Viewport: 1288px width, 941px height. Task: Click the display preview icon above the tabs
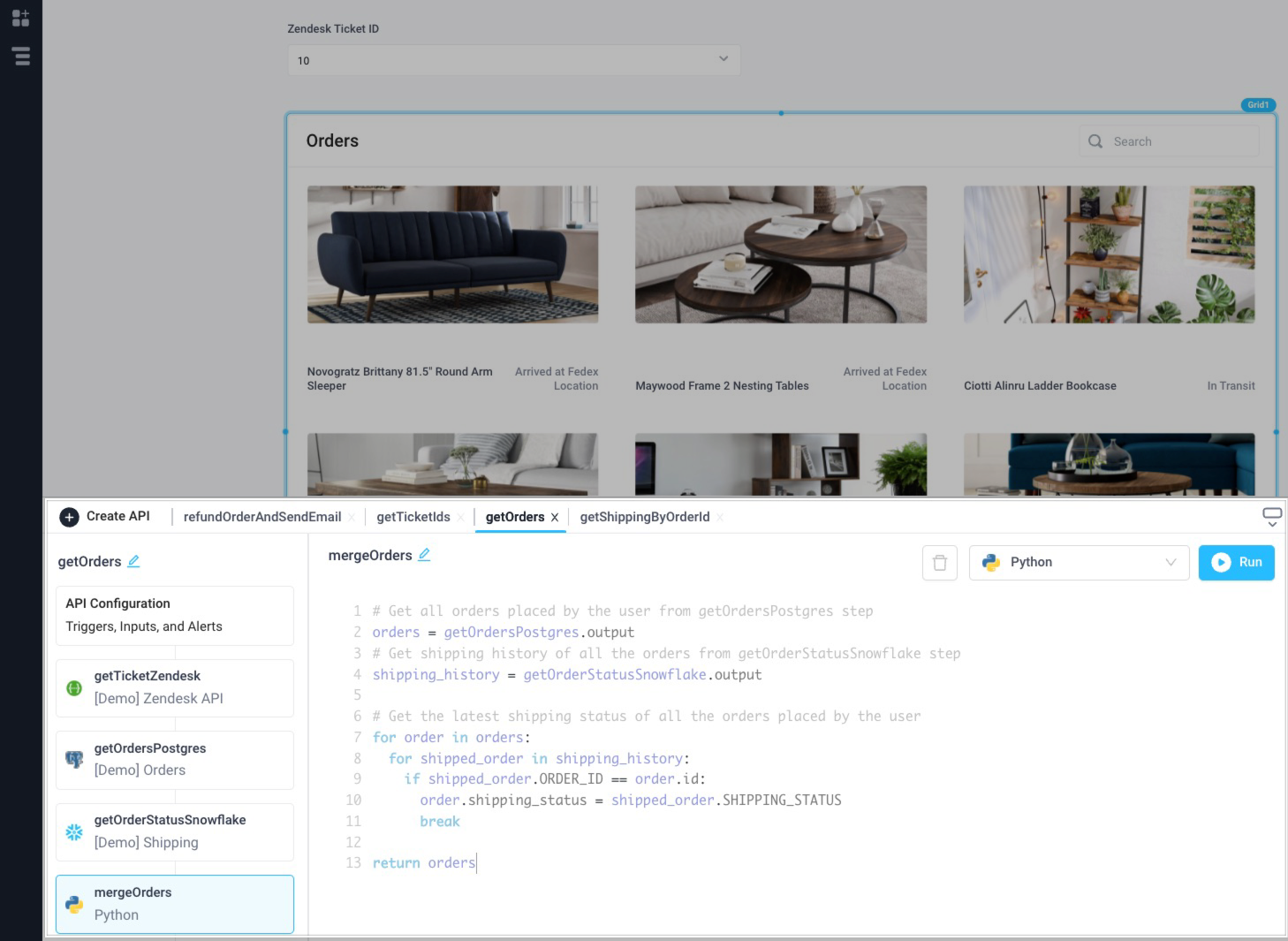1272,511
